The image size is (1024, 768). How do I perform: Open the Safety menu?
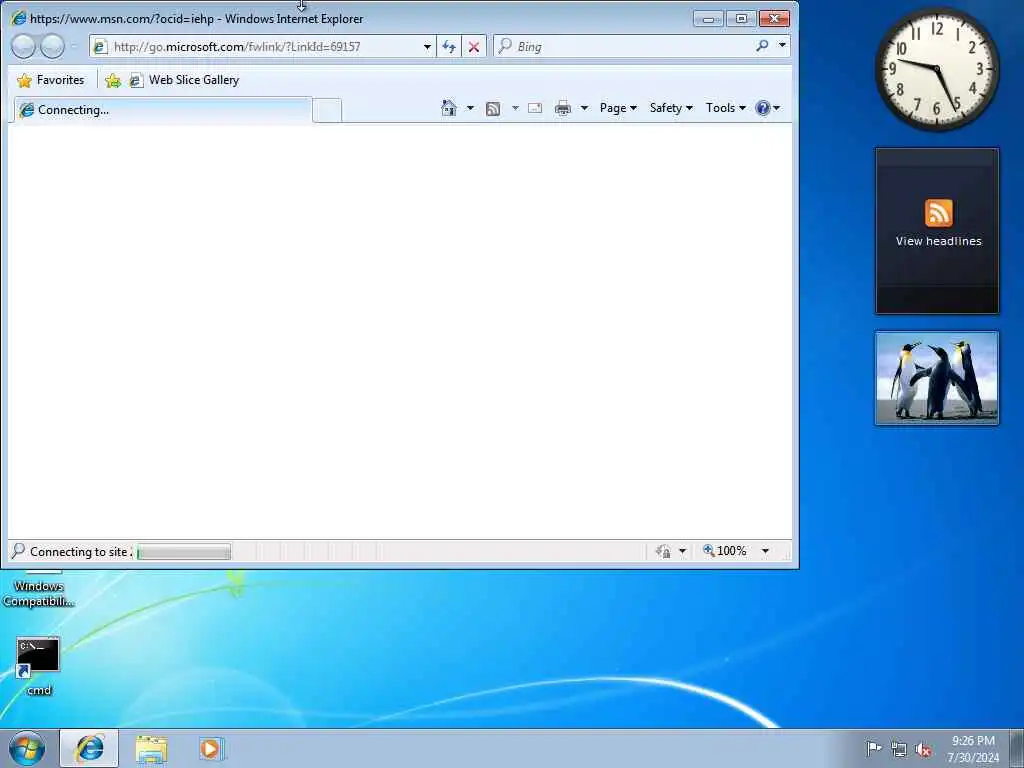click(671, 108)
